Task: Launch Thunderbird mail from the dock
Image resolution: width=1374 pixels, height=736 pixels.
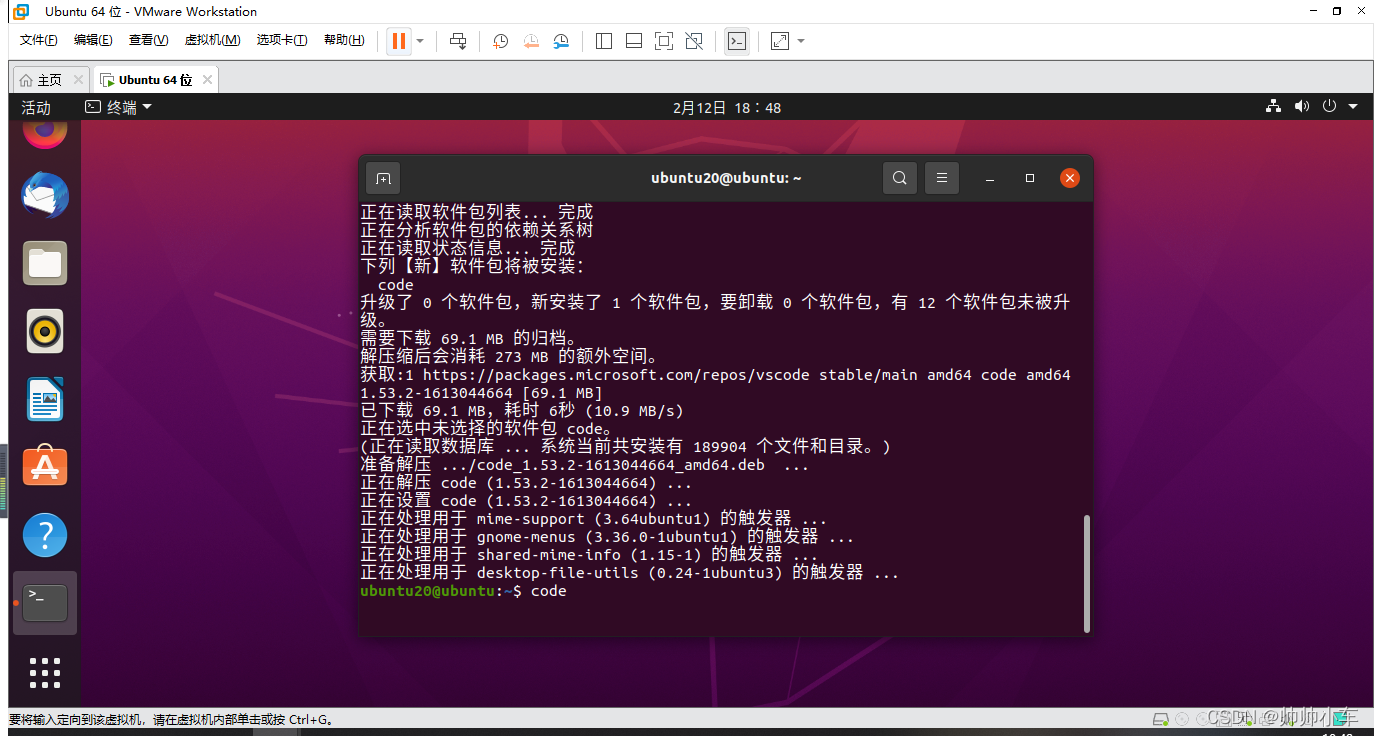Action: [45, 196]
